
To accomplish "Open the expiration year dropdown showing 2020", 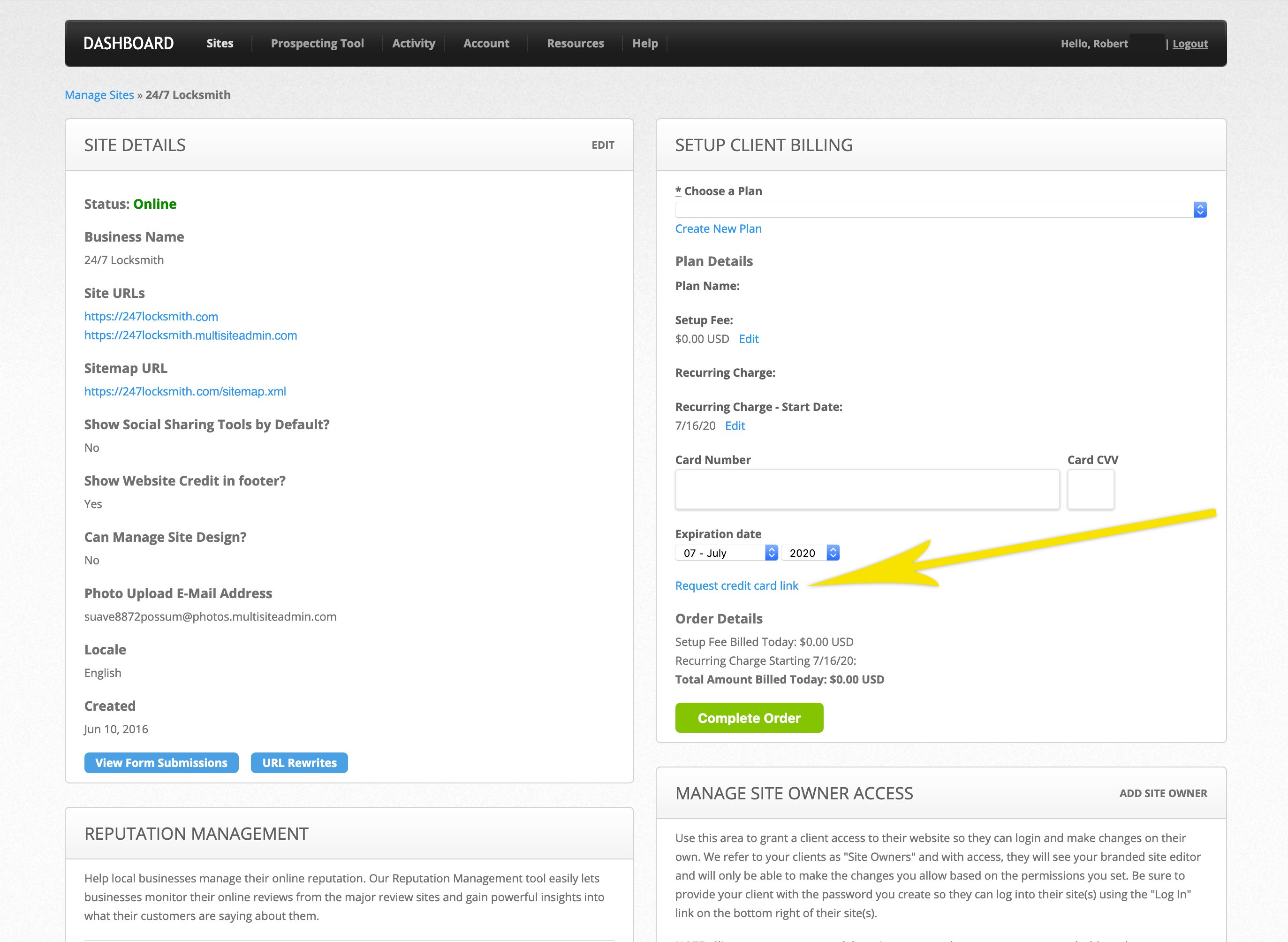I will click(x=810, y=553).
